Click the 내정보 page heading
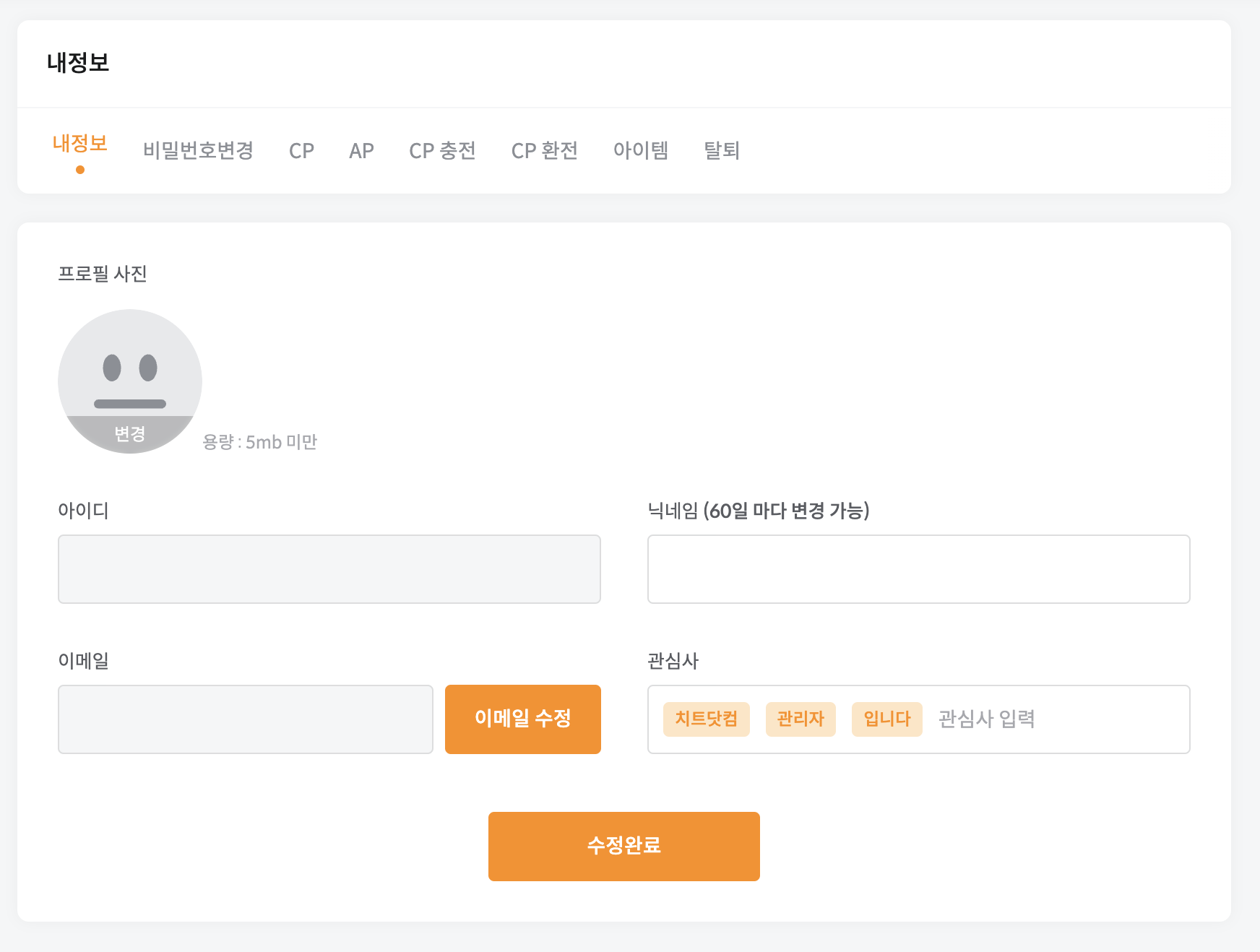 coord(78,63)
